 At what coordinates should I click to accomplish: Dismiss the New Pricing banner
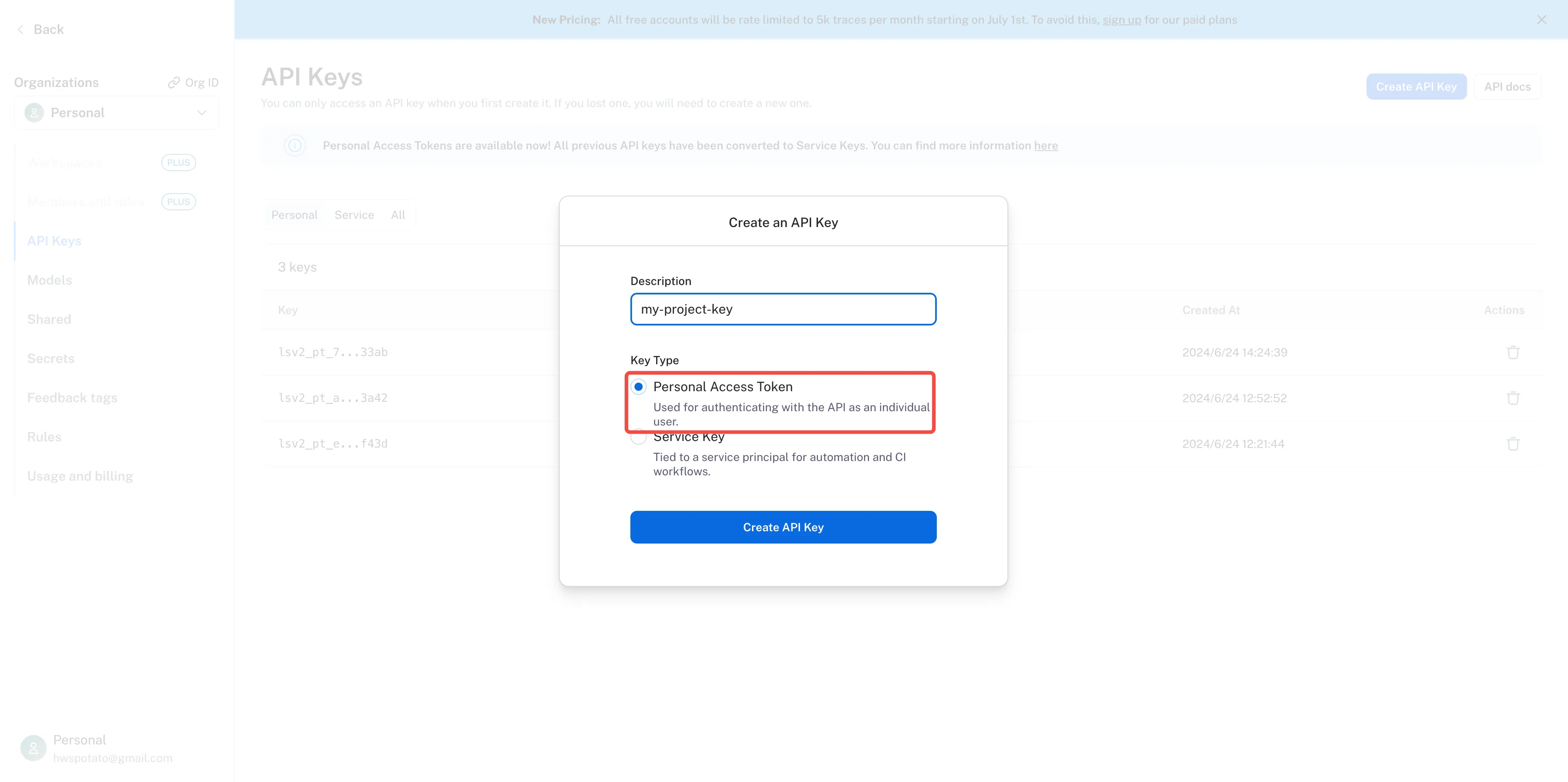pos(1541,20)
